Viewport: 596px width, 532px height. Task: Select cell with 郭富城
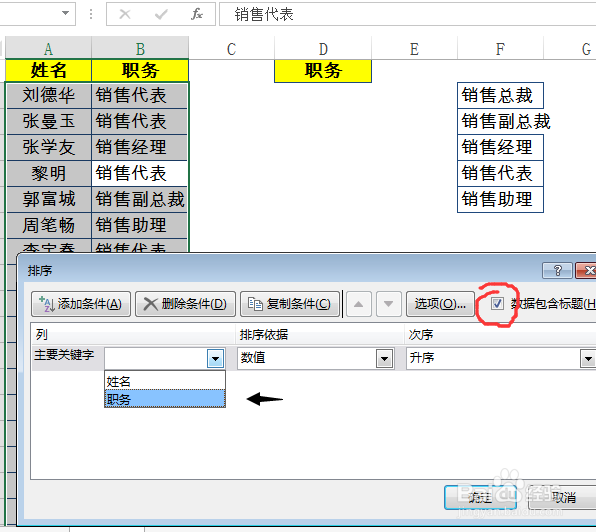pyautogui.click(x=49, y=199)
